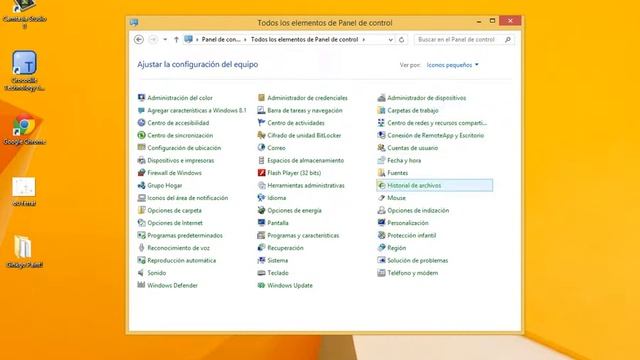Click the Reconocimiento de voz microphone icon
640x360 pixels.
(141, 248)
